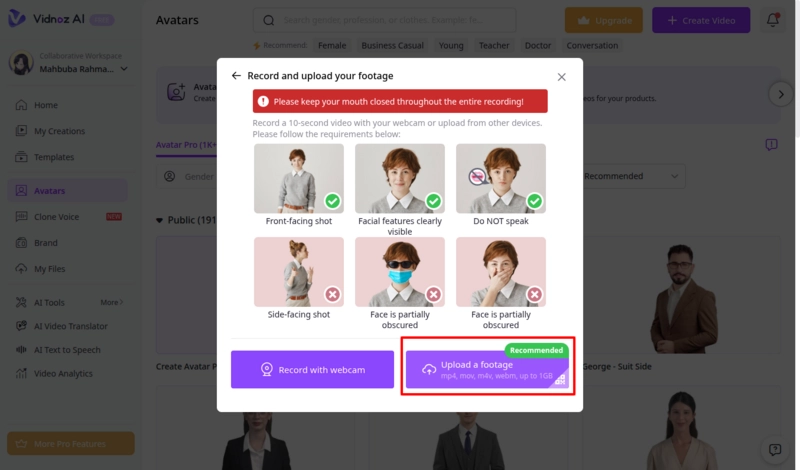Open the Gender filter dropdown
The width and height of the screenshot is (800, 470).
pos(188,177)
